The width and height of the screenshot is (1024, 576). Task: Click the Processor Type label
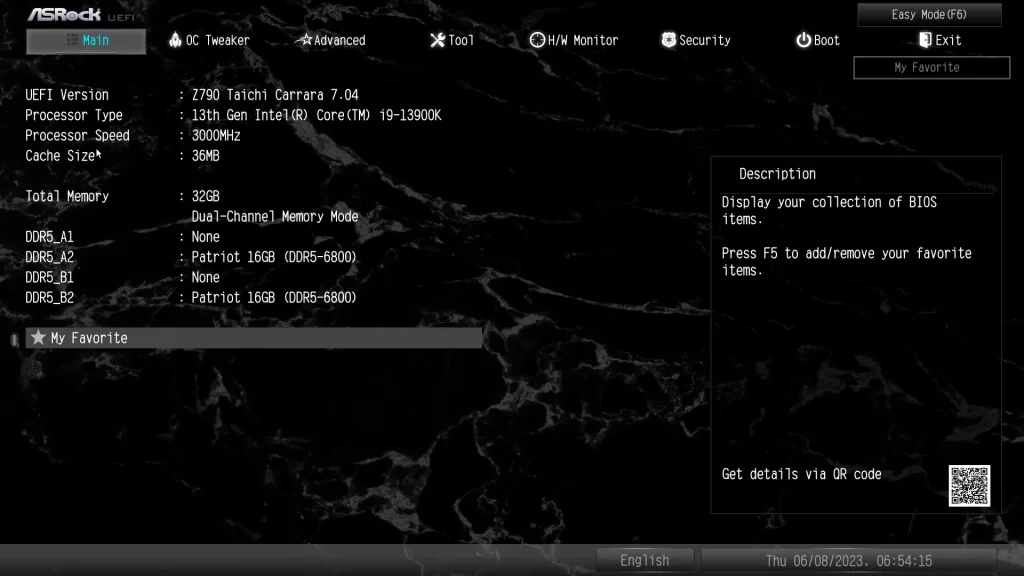(74, 116)
